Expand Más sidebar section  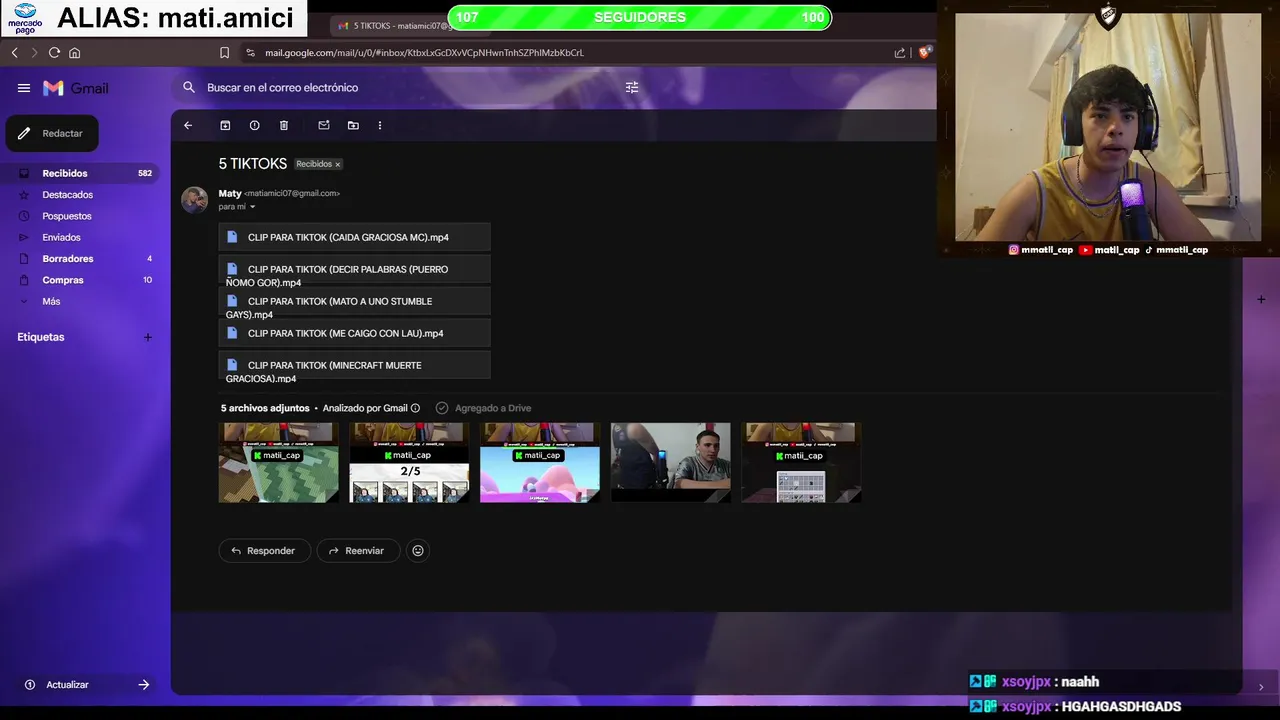pos(51,301)
